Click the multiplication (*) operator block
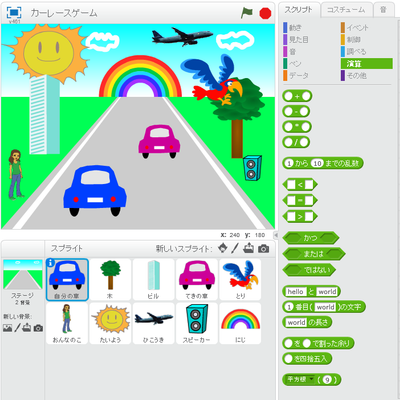Screen dimensions: 400x400 pyautogui.click(x=297, y=127)
